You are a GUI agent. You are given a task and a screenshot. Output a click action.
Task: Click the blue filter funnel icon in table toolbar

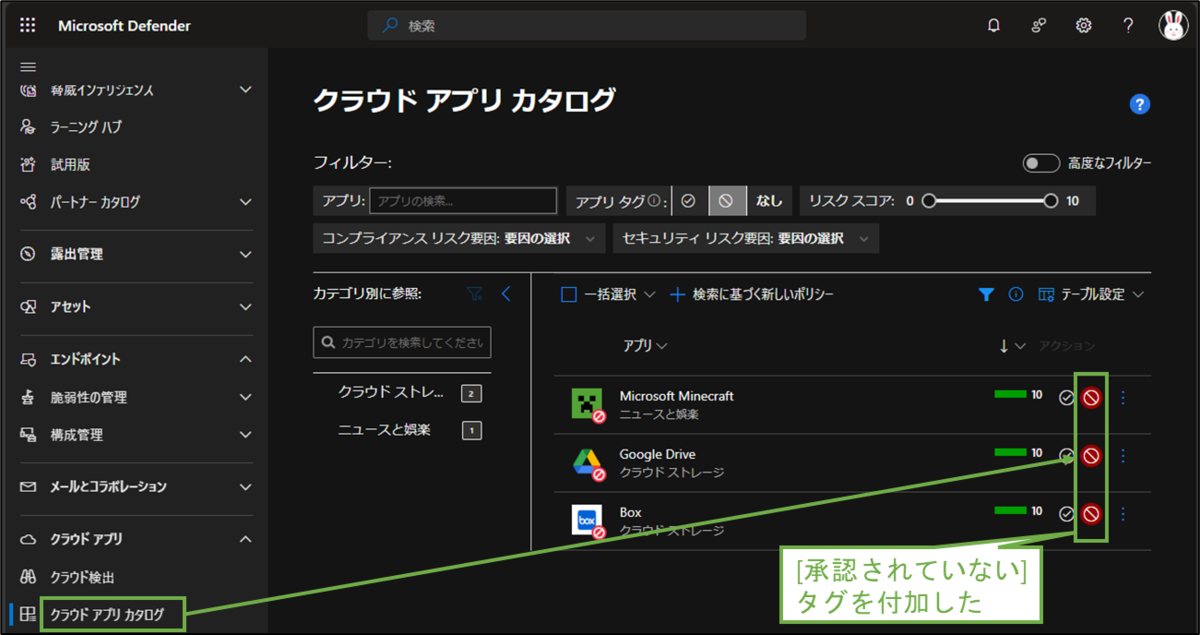point(986,294)
